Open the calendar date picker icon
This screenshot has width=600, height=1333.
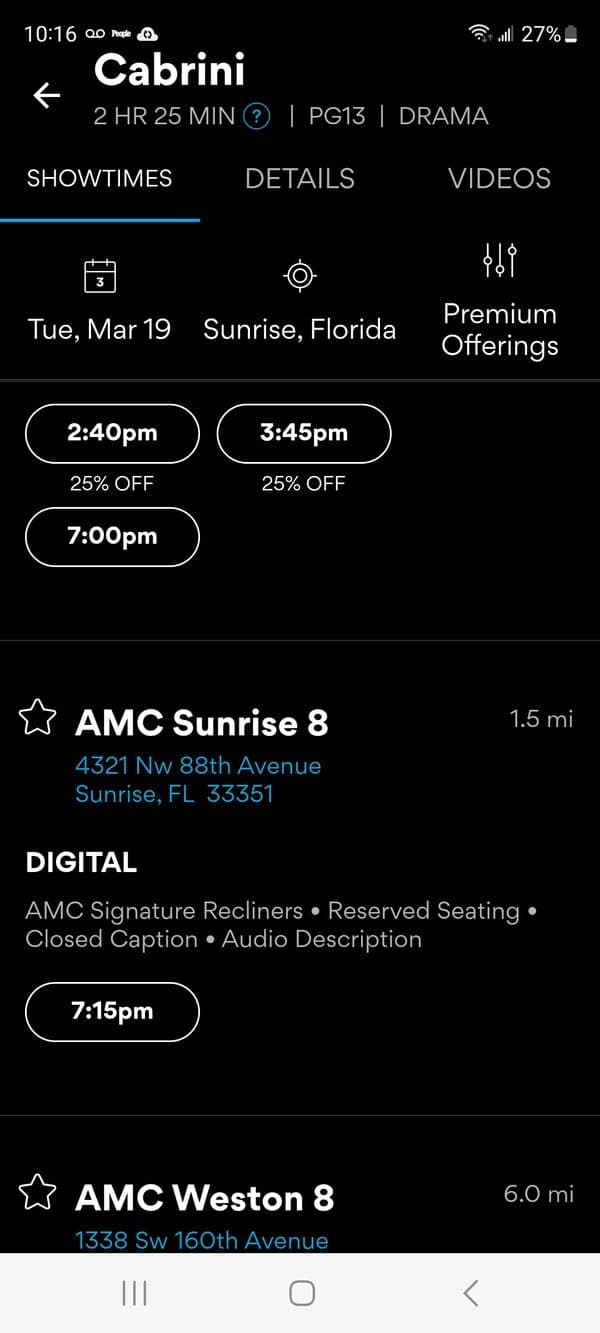(x=100, y=276)
